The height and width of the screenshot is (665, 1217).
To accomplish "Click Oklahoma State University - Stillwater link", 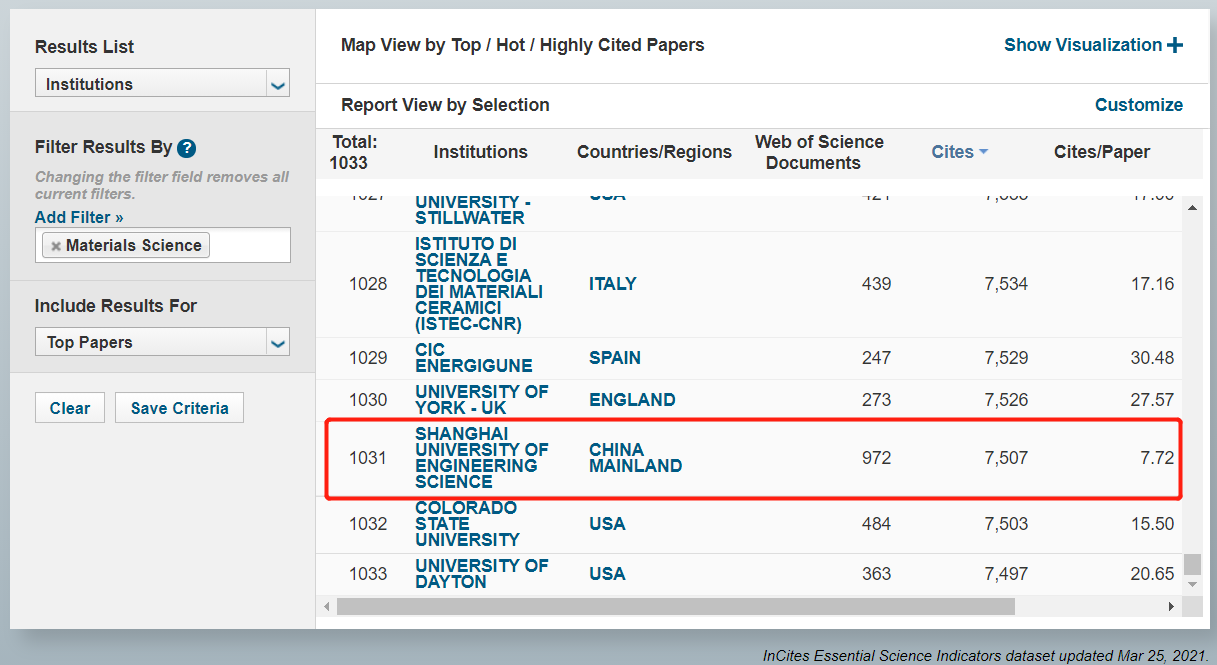I will click(x=473, y=211).
